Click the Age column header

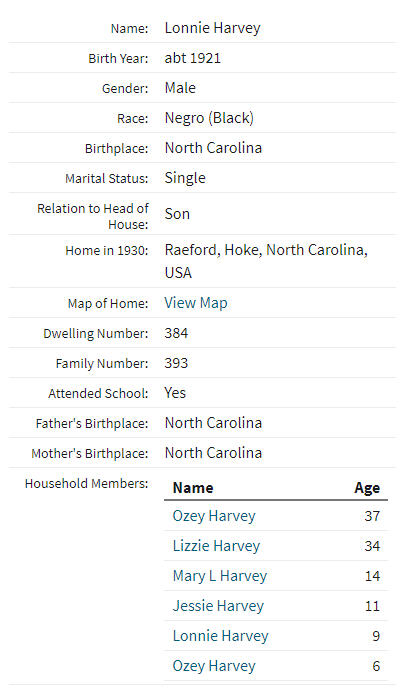pos(367,488)
